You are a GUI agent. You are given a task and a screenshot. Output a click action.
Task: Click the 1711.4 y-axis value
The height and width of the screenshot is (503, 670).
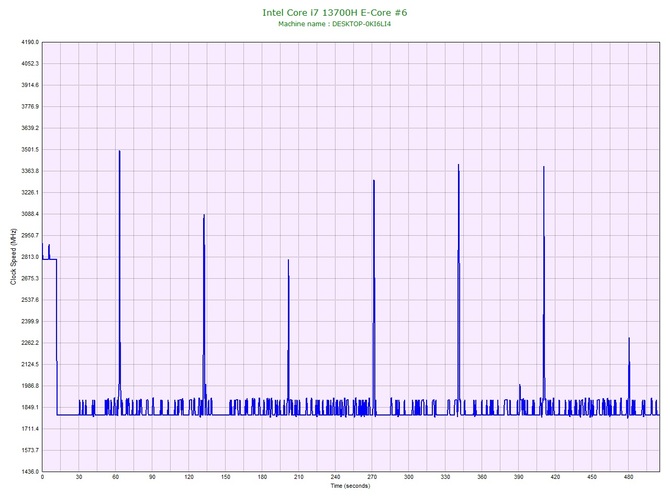(x=30, y=429)
